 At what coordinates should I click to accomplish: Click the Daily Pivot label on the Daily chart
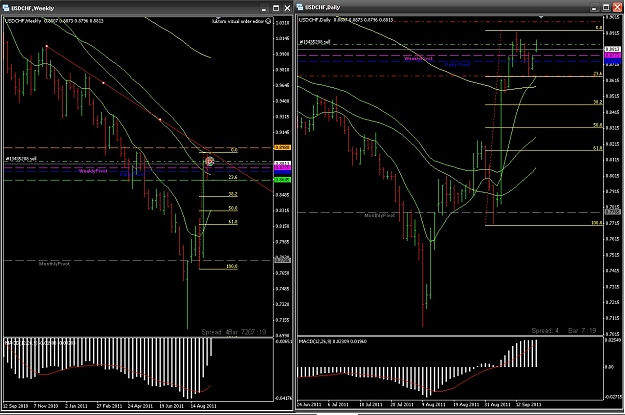point(457,64)
